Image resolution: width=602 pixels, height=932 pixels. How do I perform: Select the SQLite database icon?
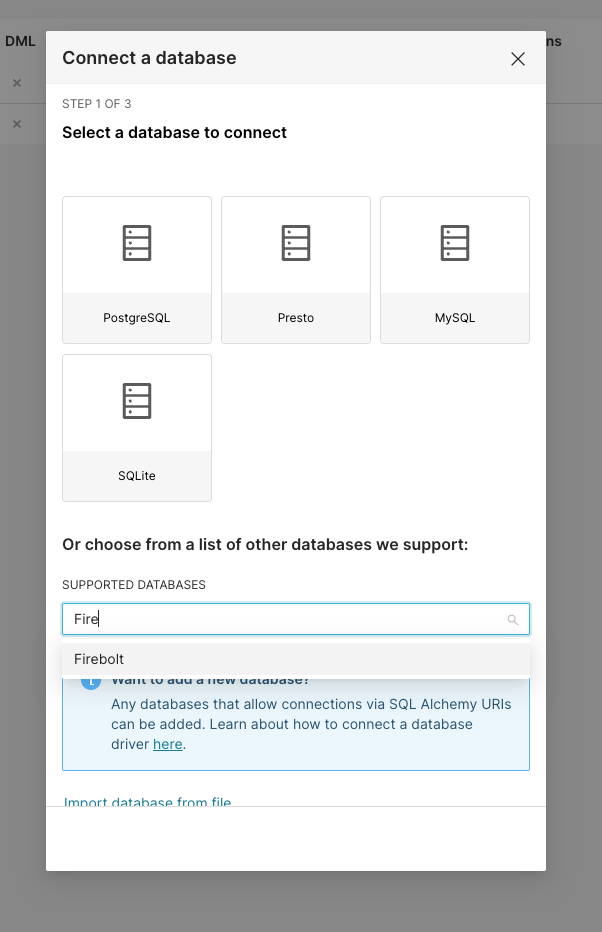137,401
